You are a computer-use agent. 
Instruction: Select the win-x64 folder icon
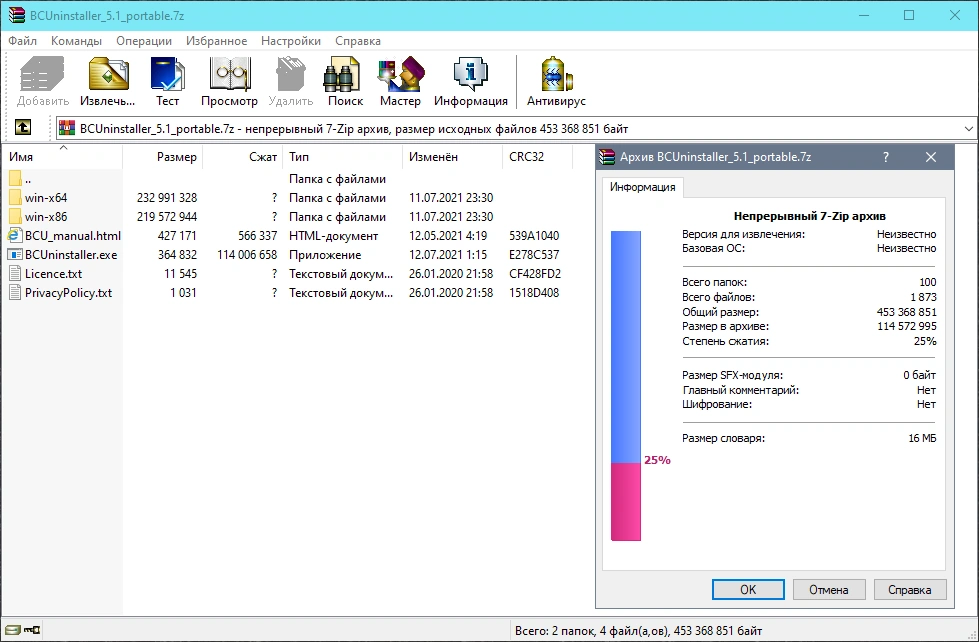pyautogui.click(x=16, y=197)
